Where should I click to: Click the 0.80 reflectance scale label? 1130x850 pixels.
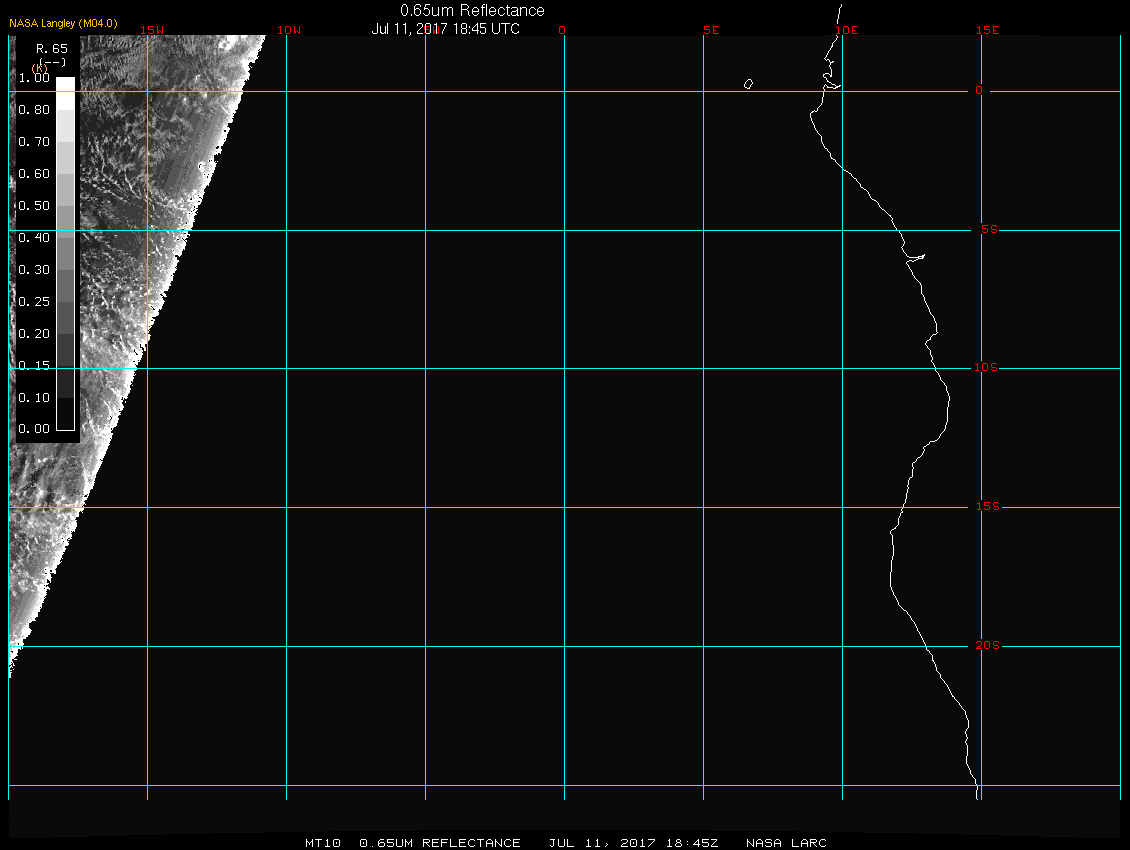(34, 110)
